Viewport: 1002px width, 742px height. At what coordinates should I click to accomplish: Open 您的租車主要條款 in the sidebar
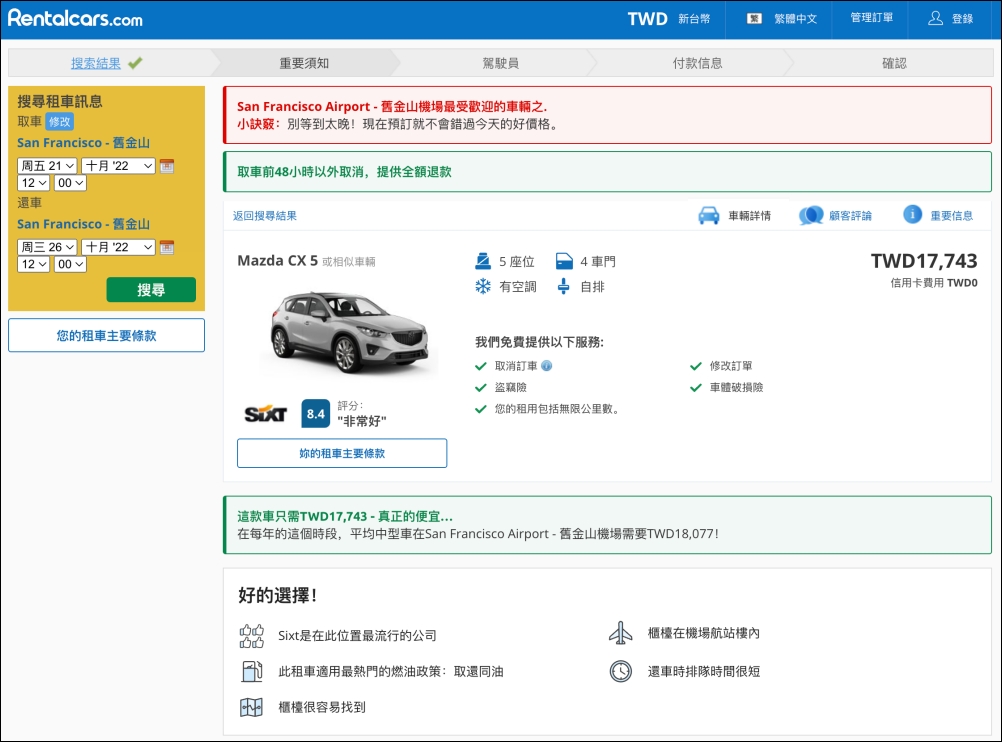click(x=106, y=336)
